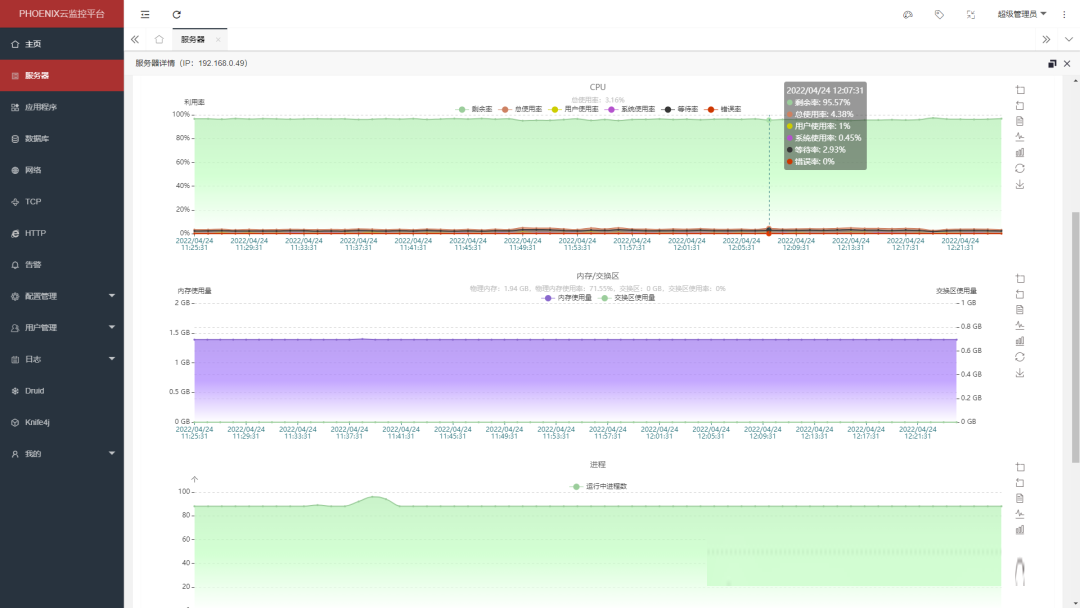Click the refresh icon in top toolbar
Viewport: 1080px width, 608px height.
[x=177, y=15]
